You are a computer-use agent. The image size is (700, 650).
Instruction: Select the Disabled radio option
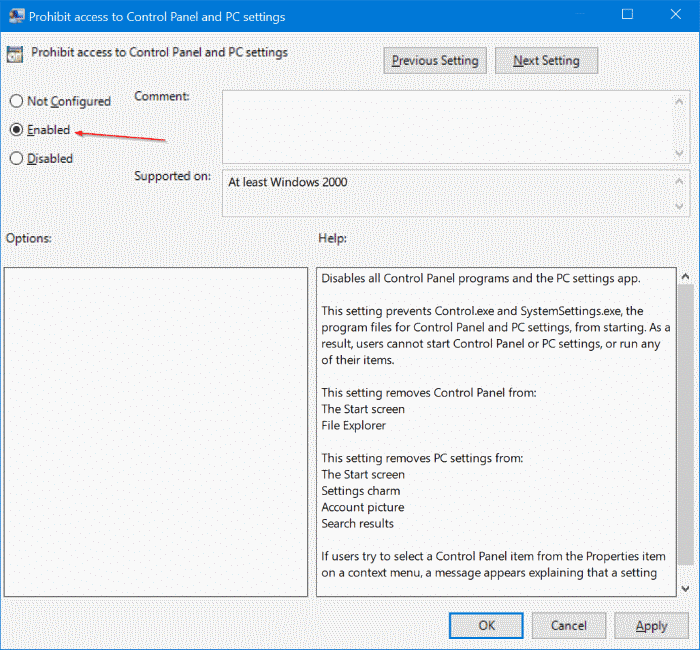point(16,158)
